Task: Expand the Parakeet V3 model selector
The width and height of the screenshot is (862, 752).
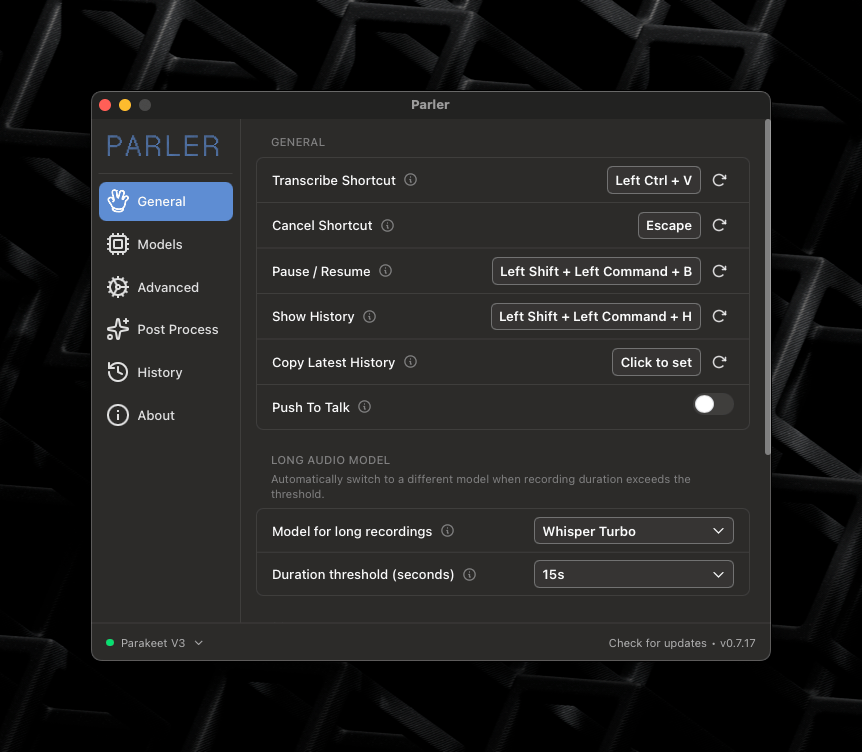Action: point(154,643)
